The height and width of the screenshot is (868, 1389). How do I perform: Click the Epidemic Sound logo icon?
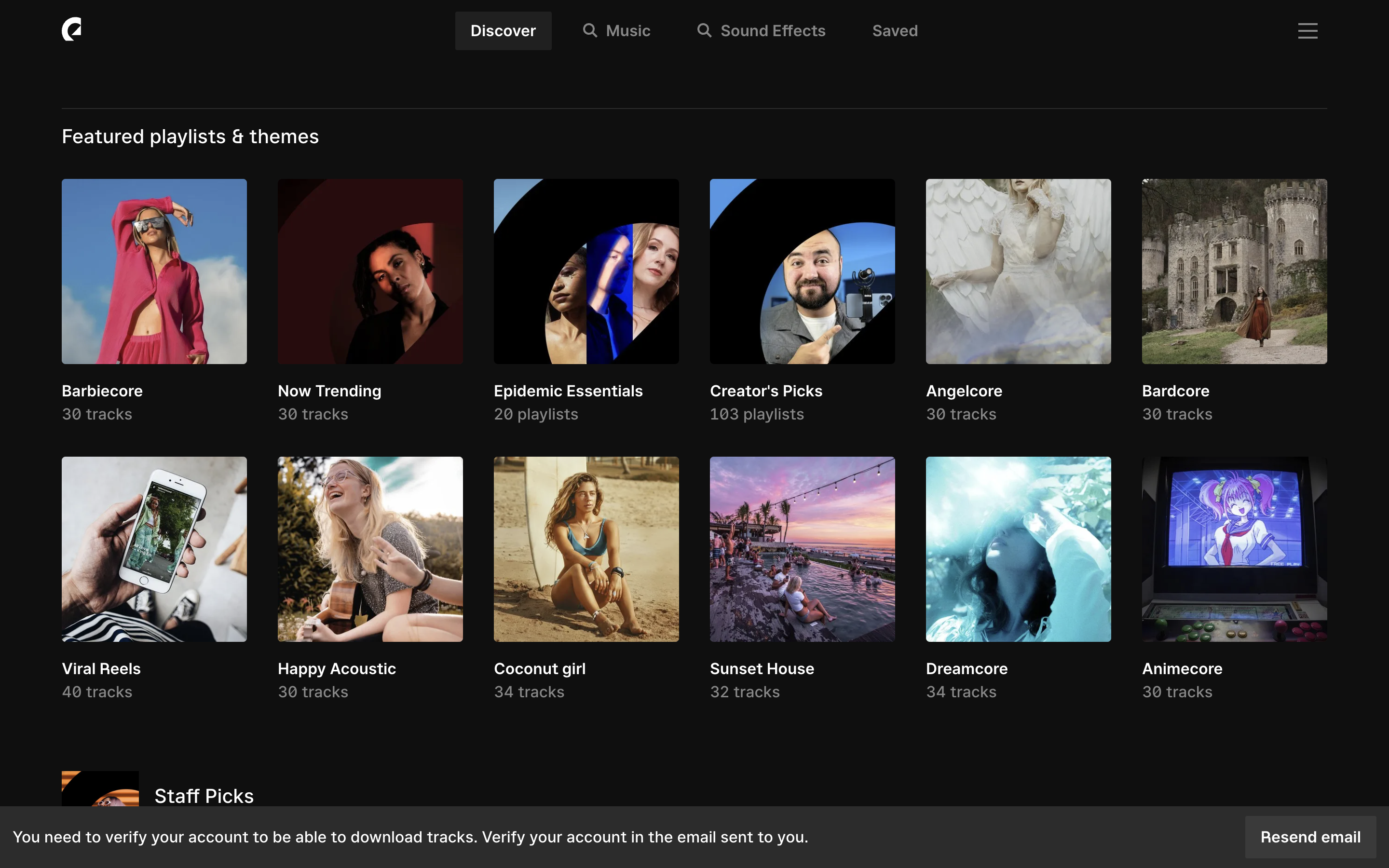[x=72, y=29]
